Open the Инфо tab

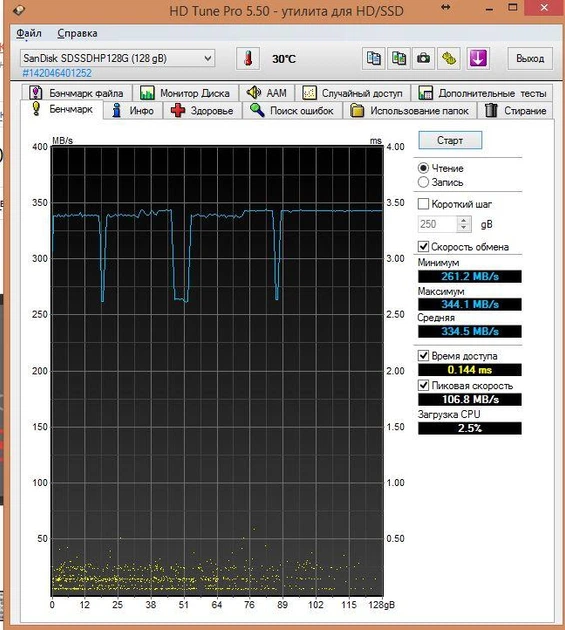point(133,110)
